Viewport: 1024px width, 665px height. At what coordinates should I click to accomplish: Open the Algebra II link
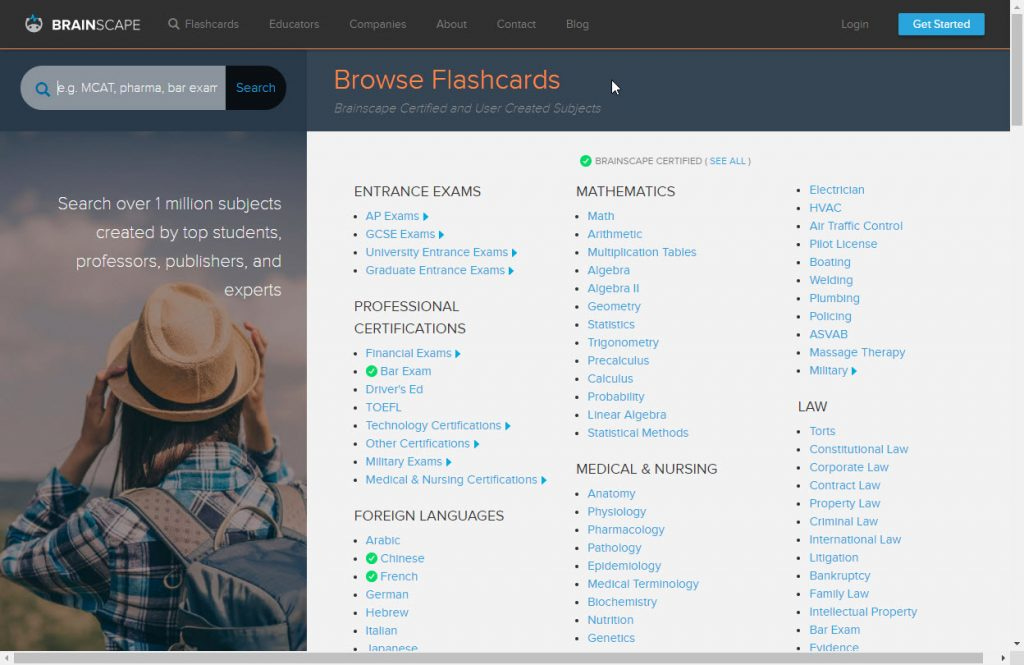[613, 288]
